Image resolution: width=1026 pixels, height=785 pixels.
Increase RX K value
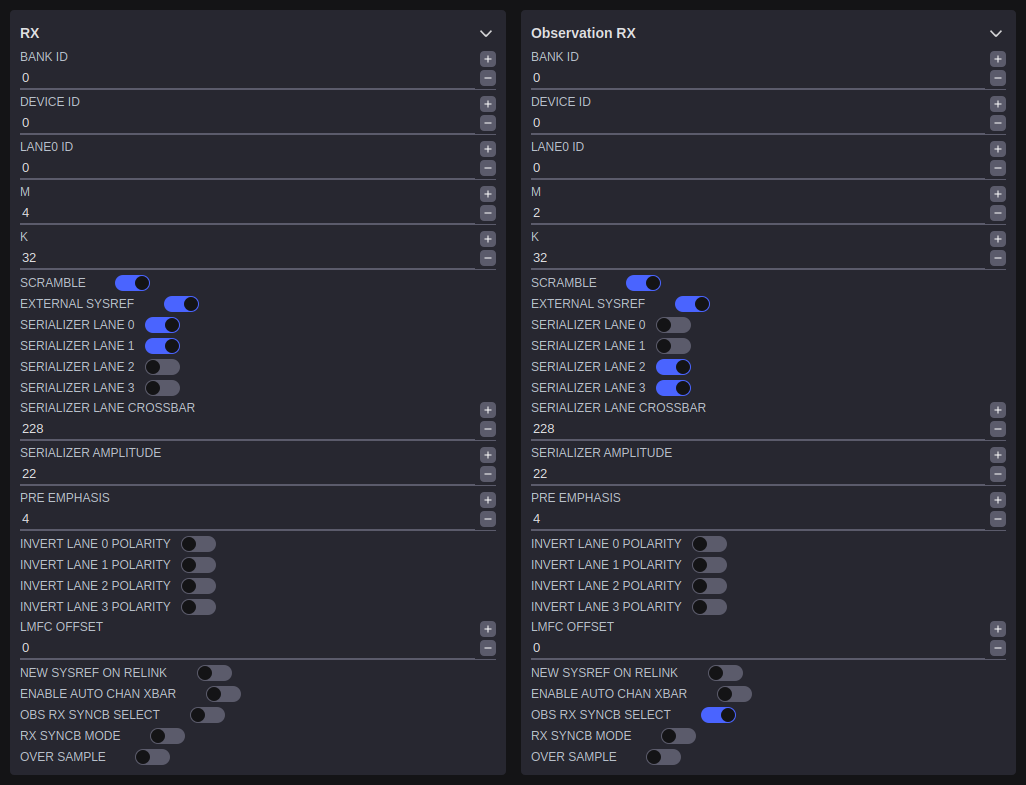tap(487, 239)
